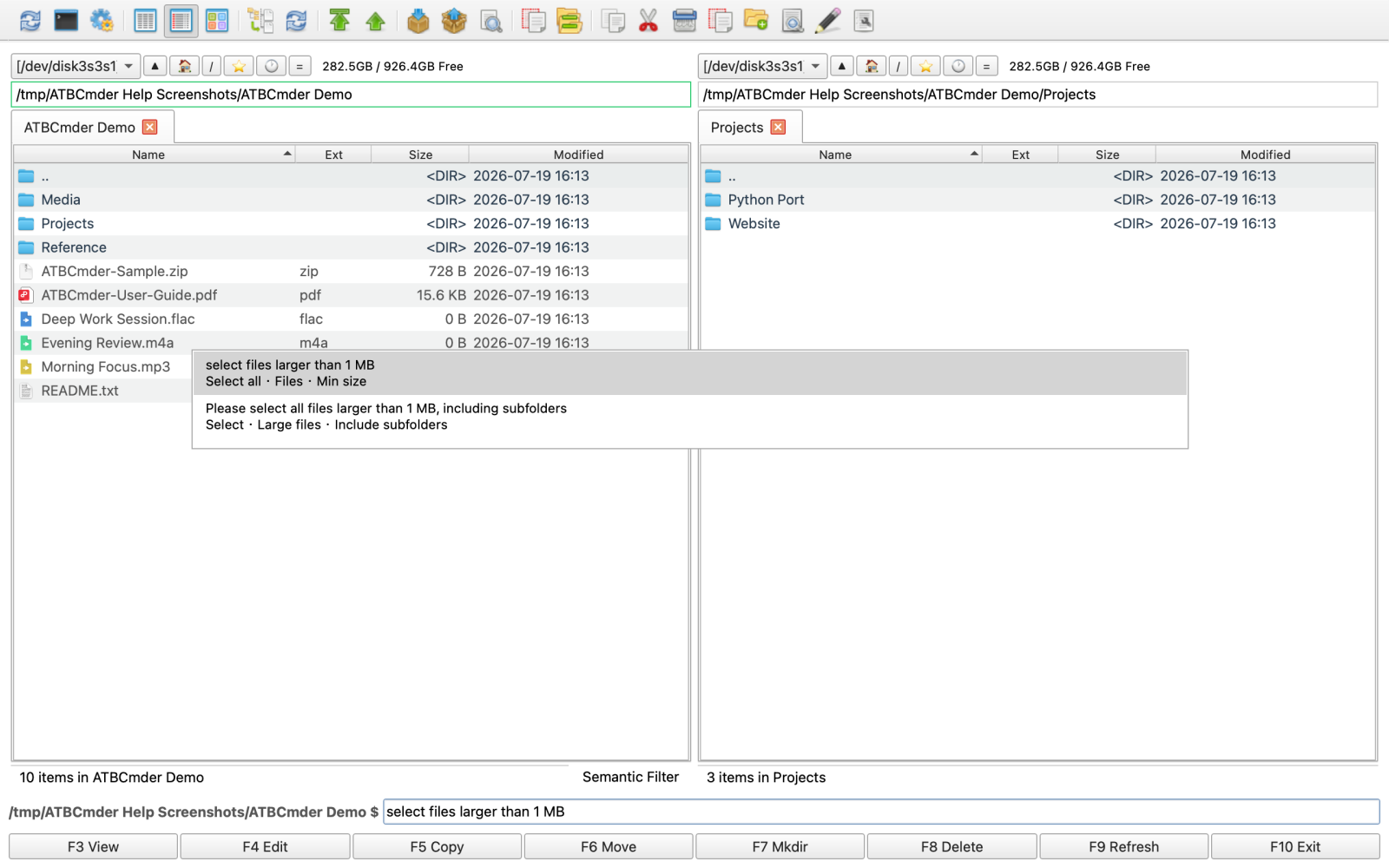Open left panel history clock button
This screenshot has width=1389, height=868.
[271, 66]
